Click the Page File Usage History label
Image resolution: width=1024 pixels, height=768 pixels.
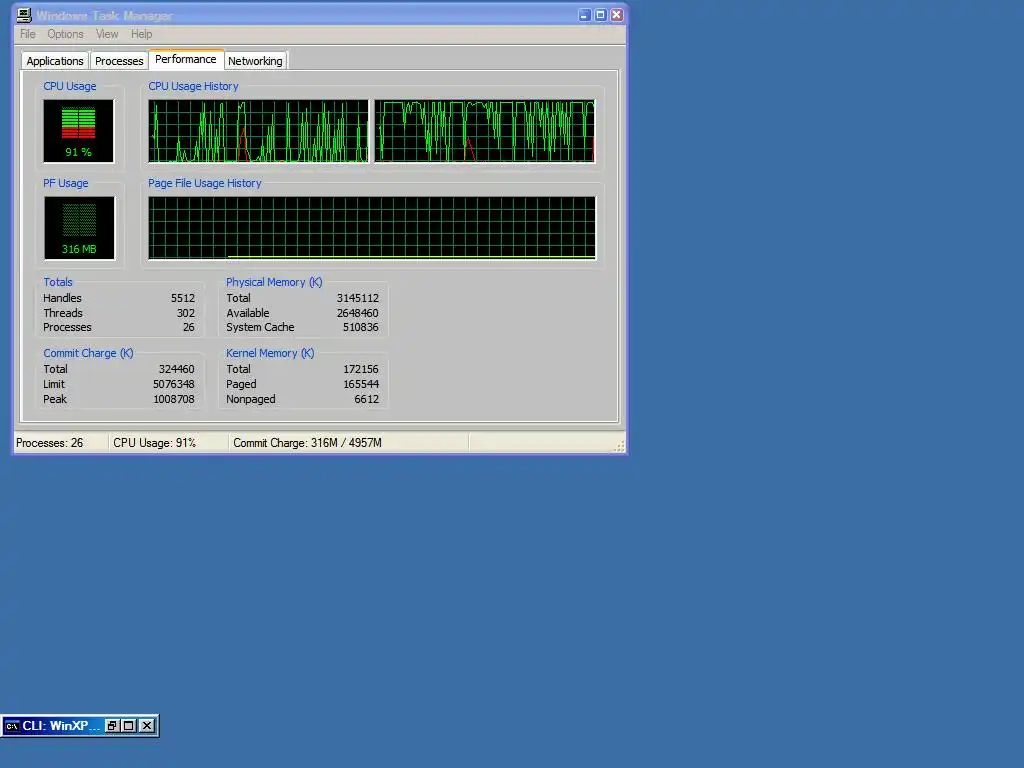point(204,184)
